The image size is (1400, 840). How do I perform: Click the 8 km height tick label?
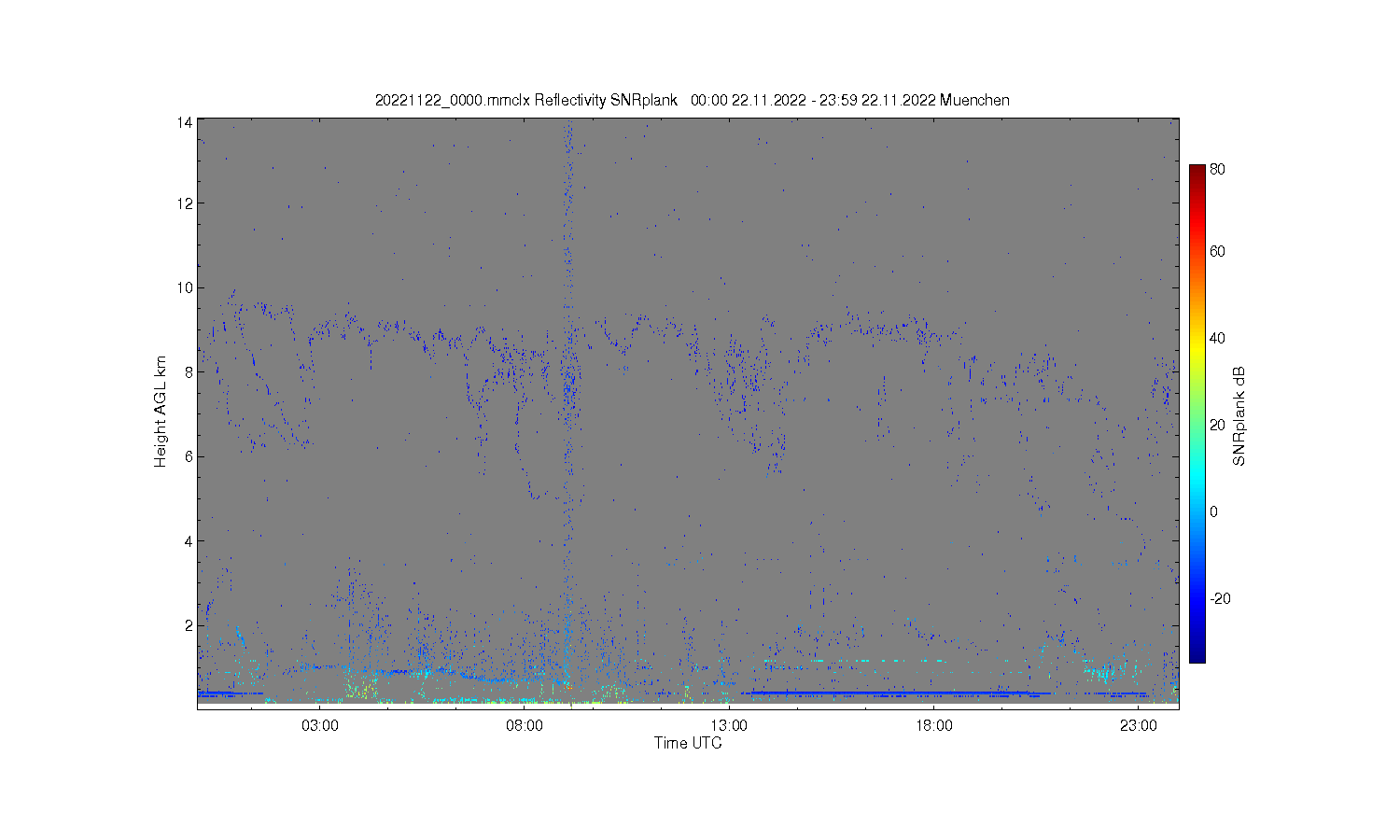pyautogui.click(x=189, y=371)
